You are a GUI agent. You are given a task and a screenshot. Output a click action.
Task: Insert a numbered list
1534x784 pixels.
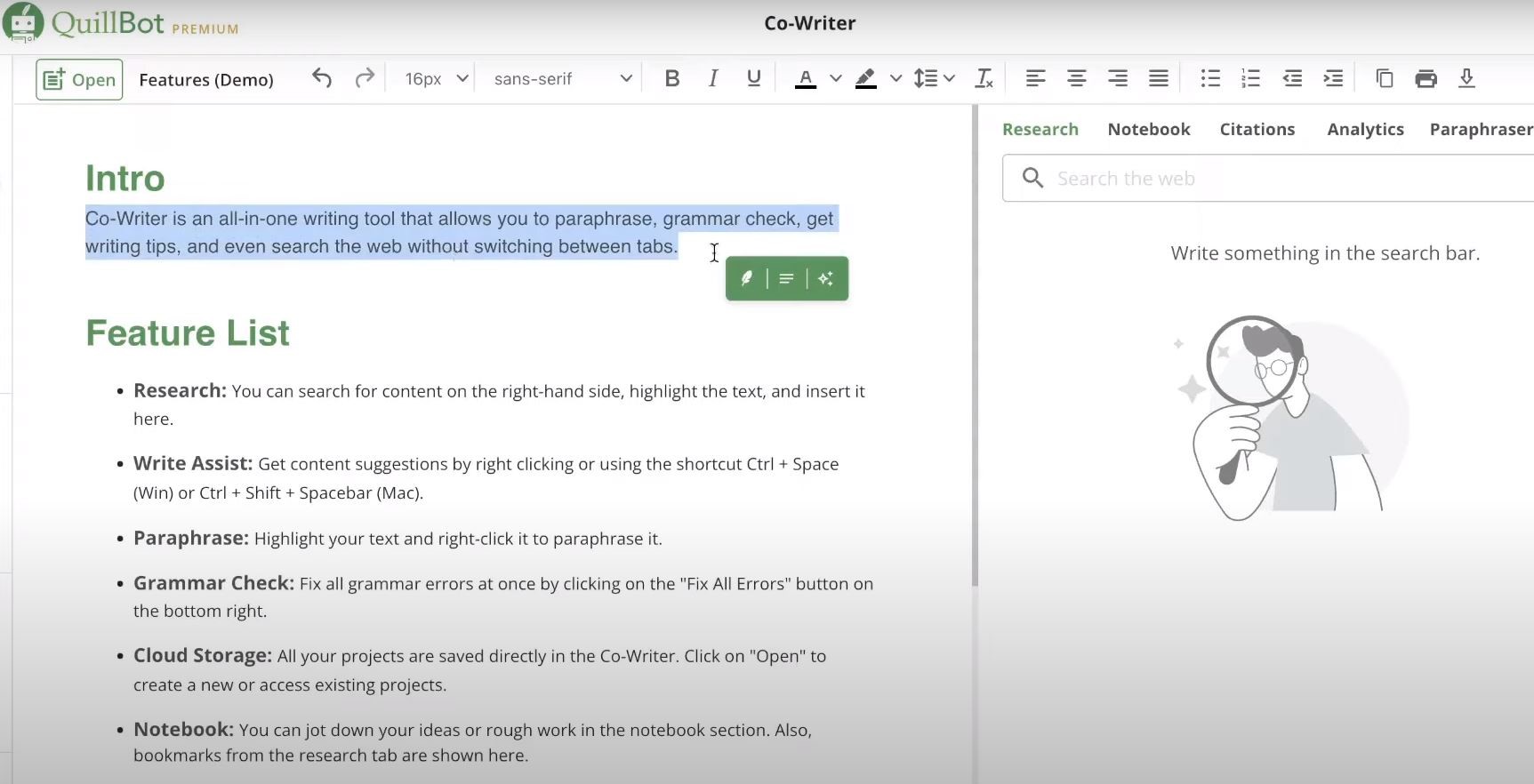[1251, 79]
